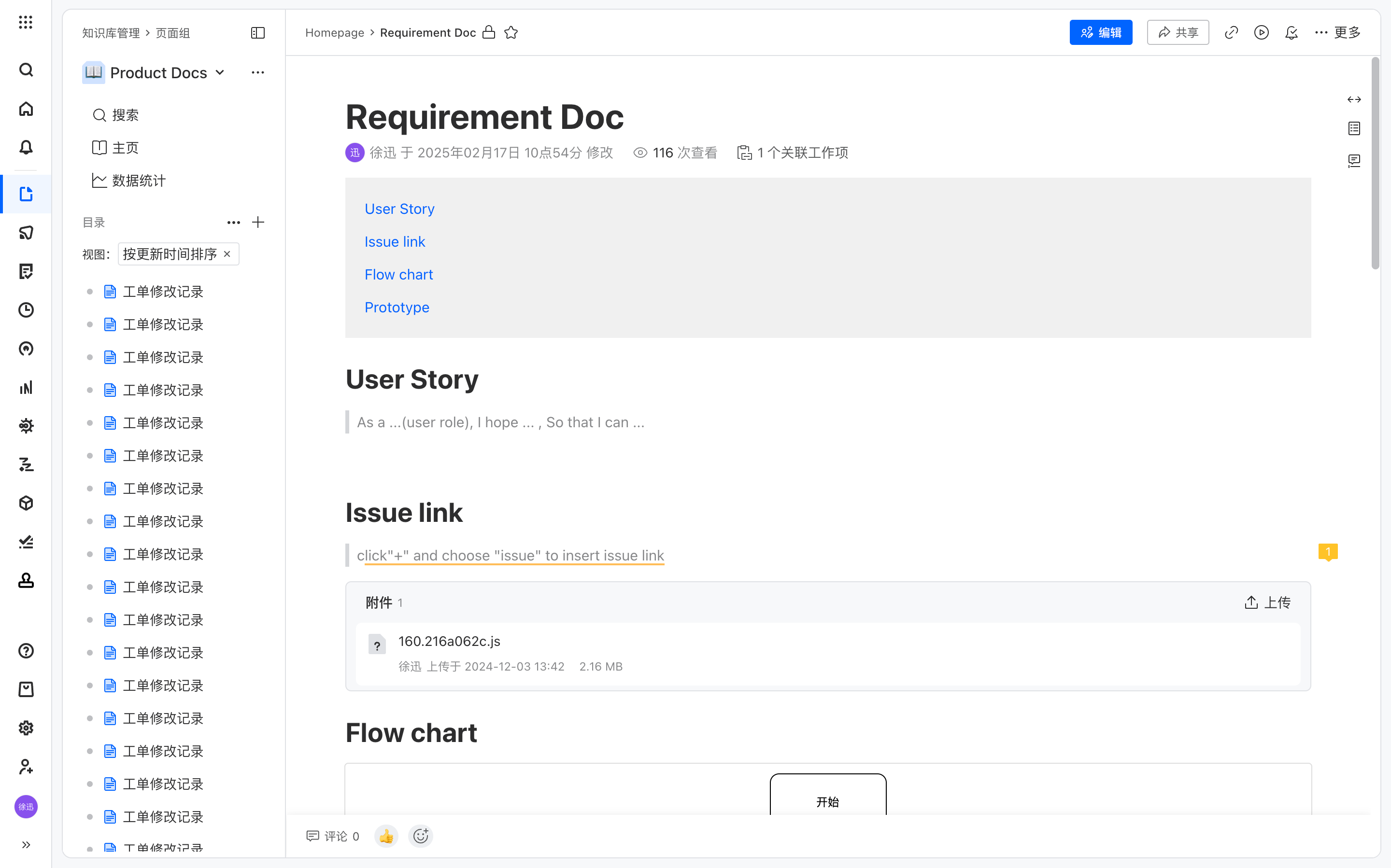This screenshot has width=1391, height=868.
Task: Jump to User Story anchor link
Action: tap(400, 209)
